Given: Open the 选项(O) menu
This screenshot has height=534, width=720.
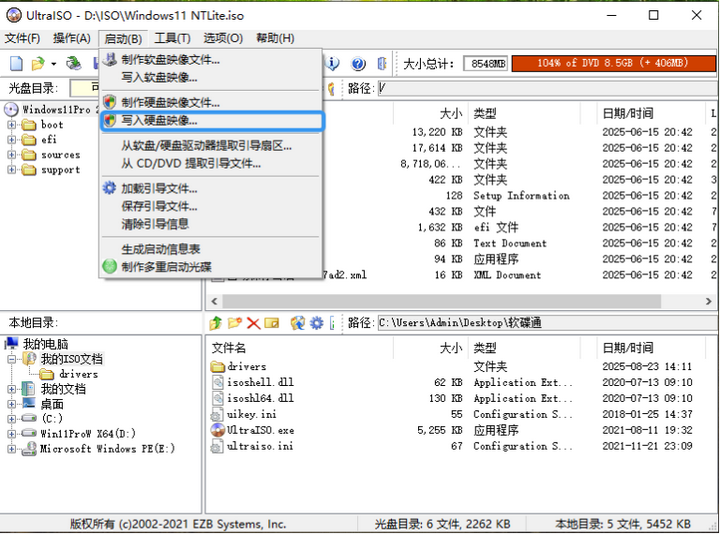Looking at the screenshot, I should coord(223,38).
